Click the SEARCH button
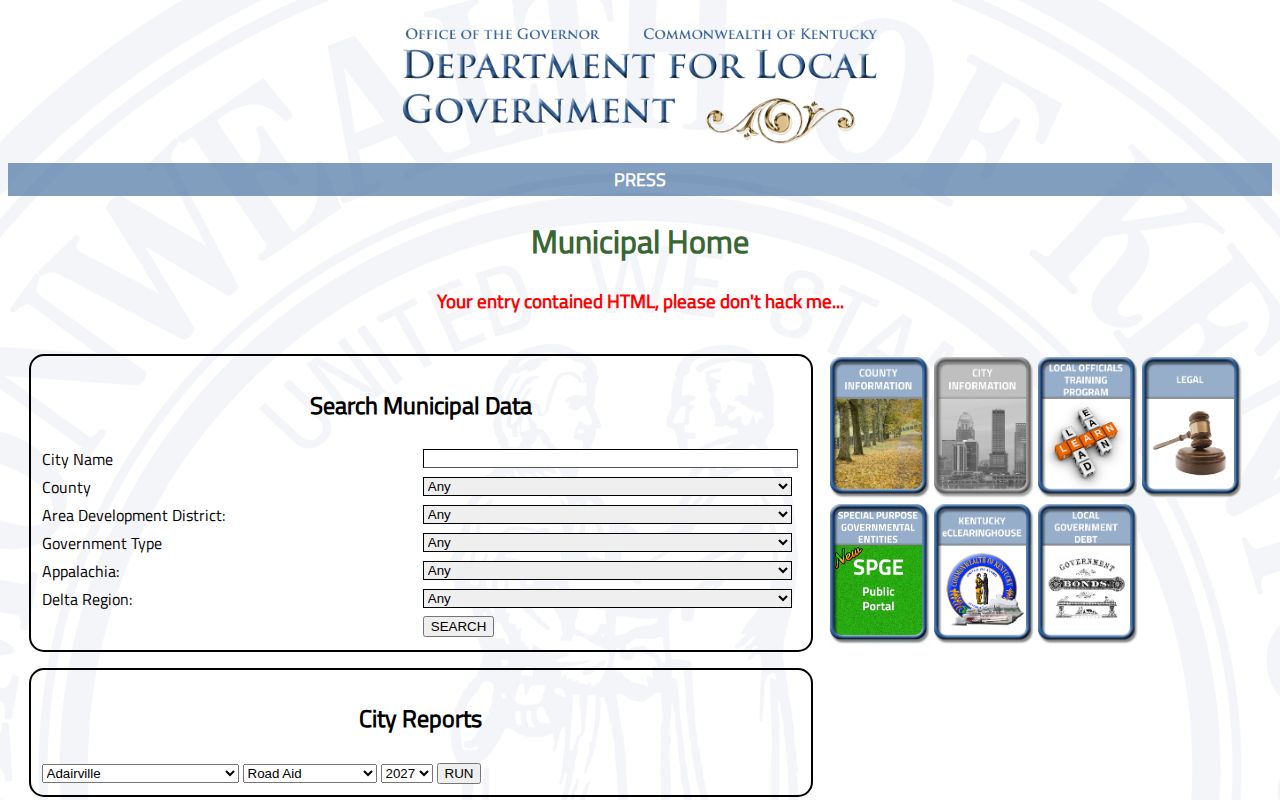This screenshot has width=1280, height=800. point(458,627)
